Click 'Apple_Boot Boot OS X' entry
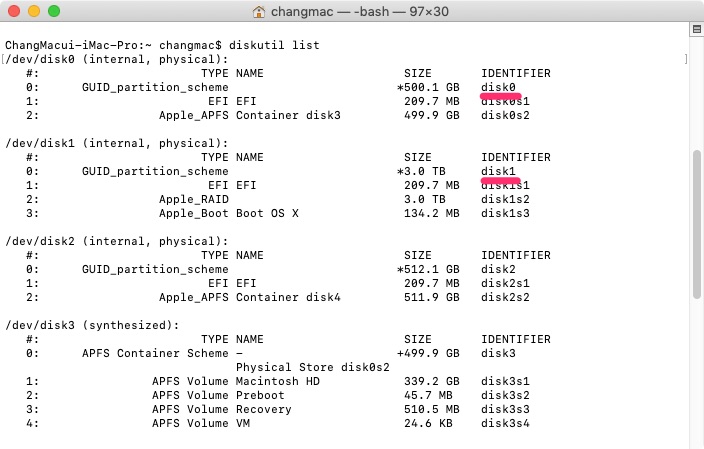Image resolution: width=704 pixels, height=449 pixels. coord(229,213)
